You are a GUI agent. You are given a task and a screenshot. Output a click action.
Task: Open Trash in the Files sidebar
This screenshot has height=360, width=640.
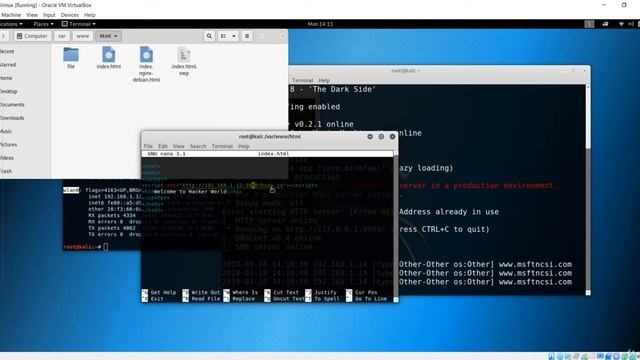tap(6, 171)
